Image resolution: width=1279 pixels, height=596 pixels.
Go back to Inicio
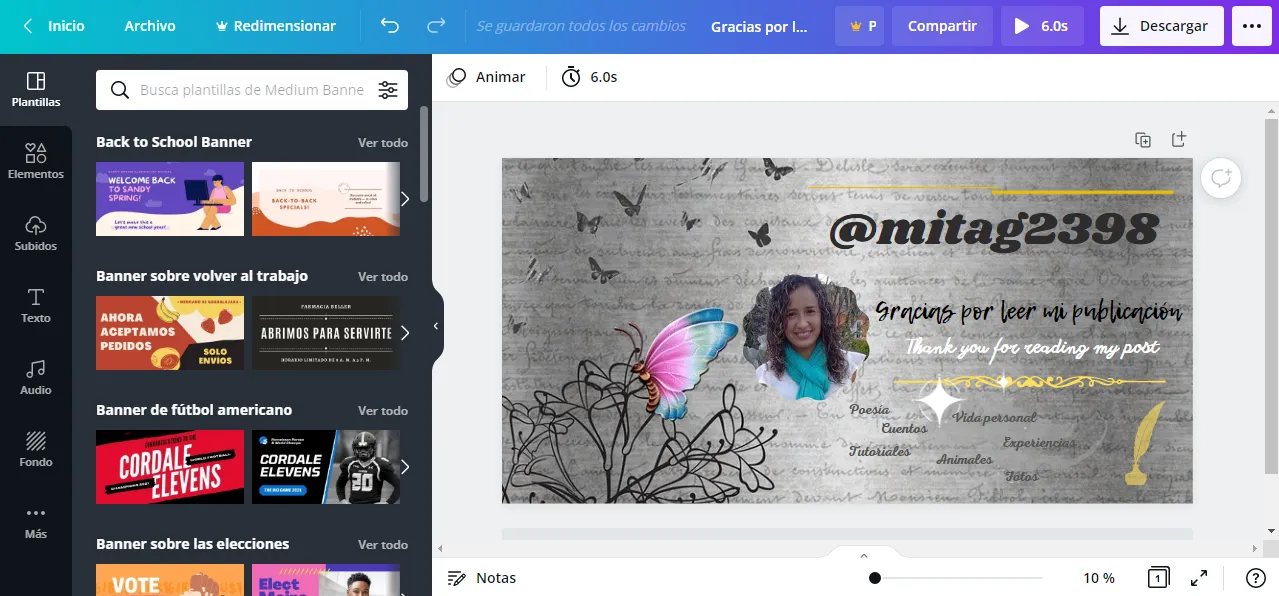(x=54, y=26)
